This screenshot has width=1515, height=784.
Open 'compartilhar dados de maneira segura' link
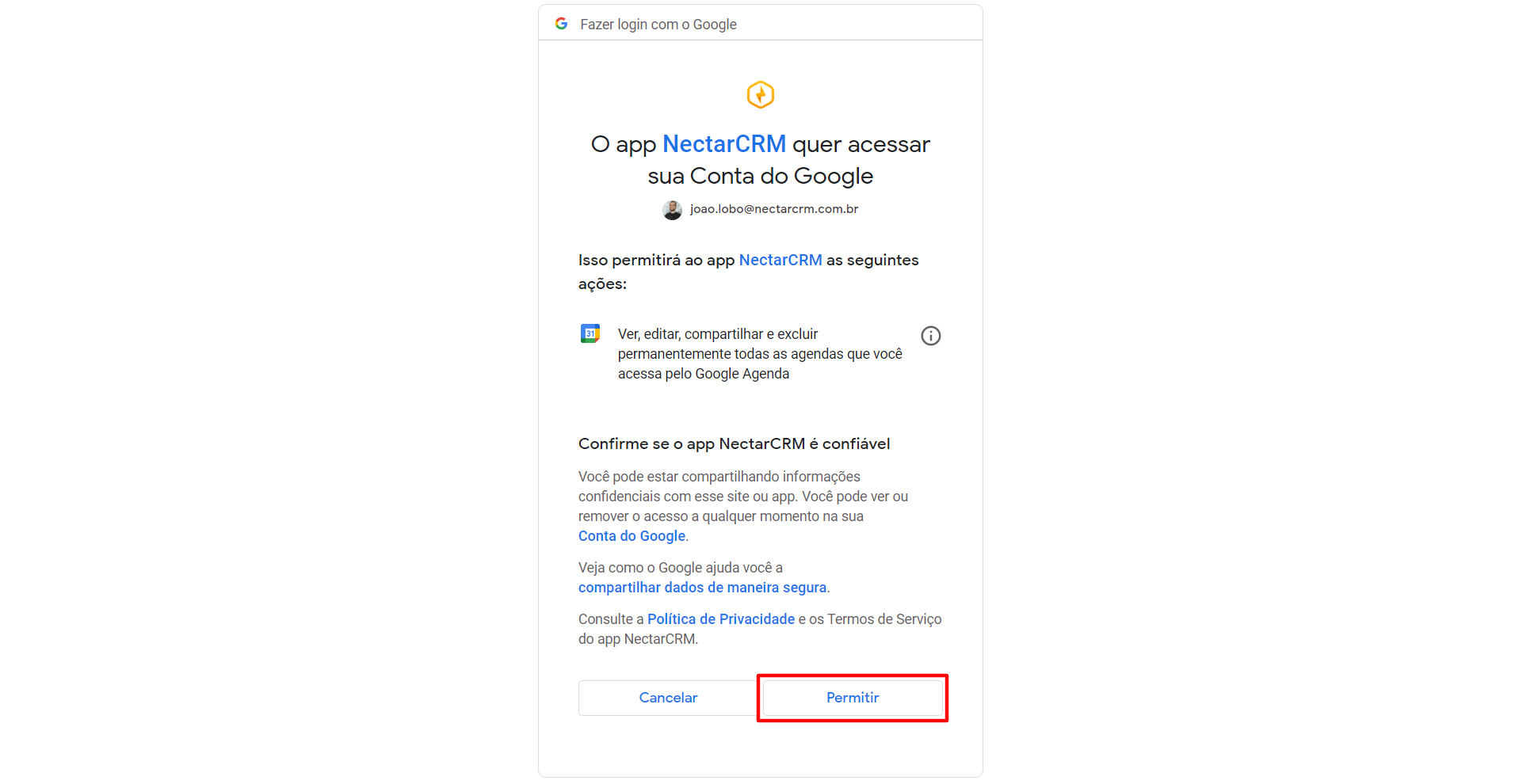click(x=702, y=588)
